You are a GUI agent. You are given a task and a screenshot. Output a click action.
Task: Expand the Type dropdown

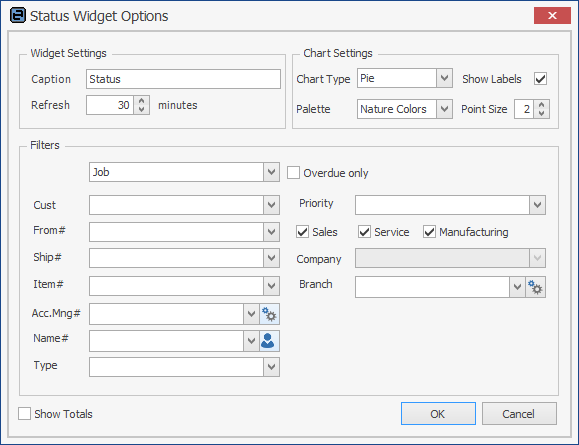point(271,367)
